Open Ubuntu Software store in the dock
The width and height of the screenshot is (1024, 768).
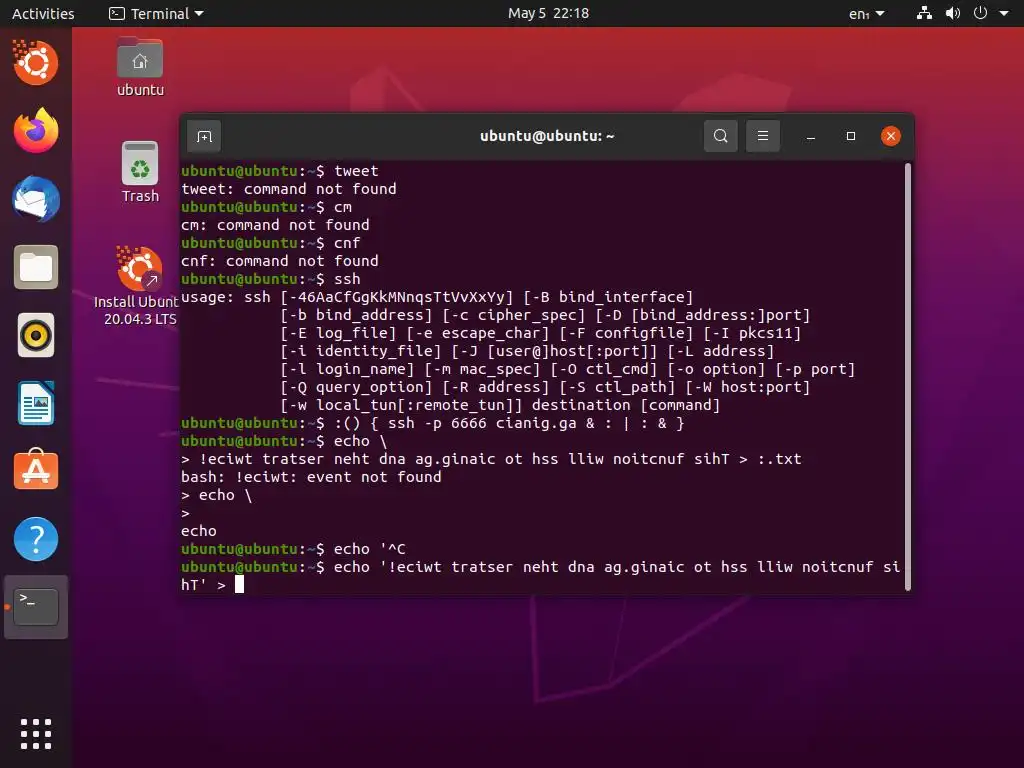click(36, 470)
